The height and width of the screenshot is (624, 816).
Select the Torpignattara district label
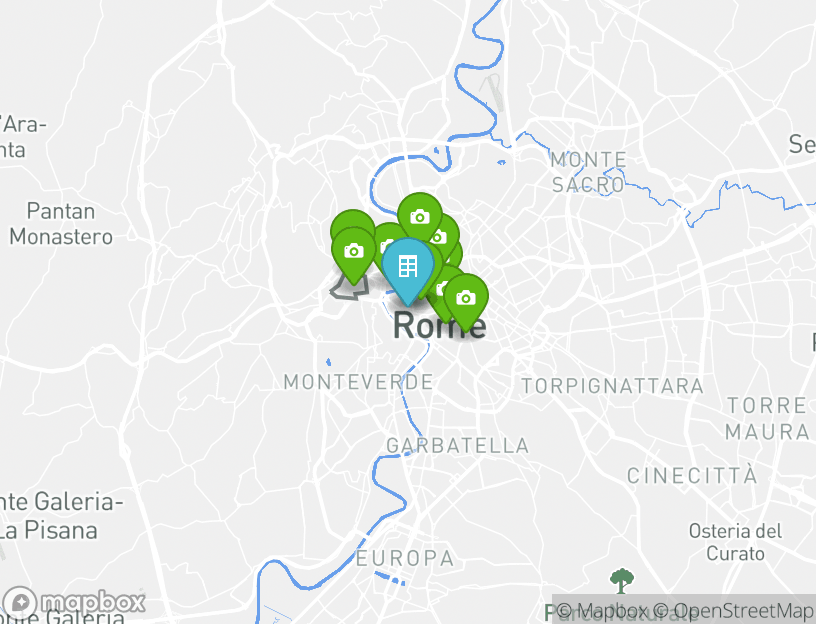[x=613, y=386]
